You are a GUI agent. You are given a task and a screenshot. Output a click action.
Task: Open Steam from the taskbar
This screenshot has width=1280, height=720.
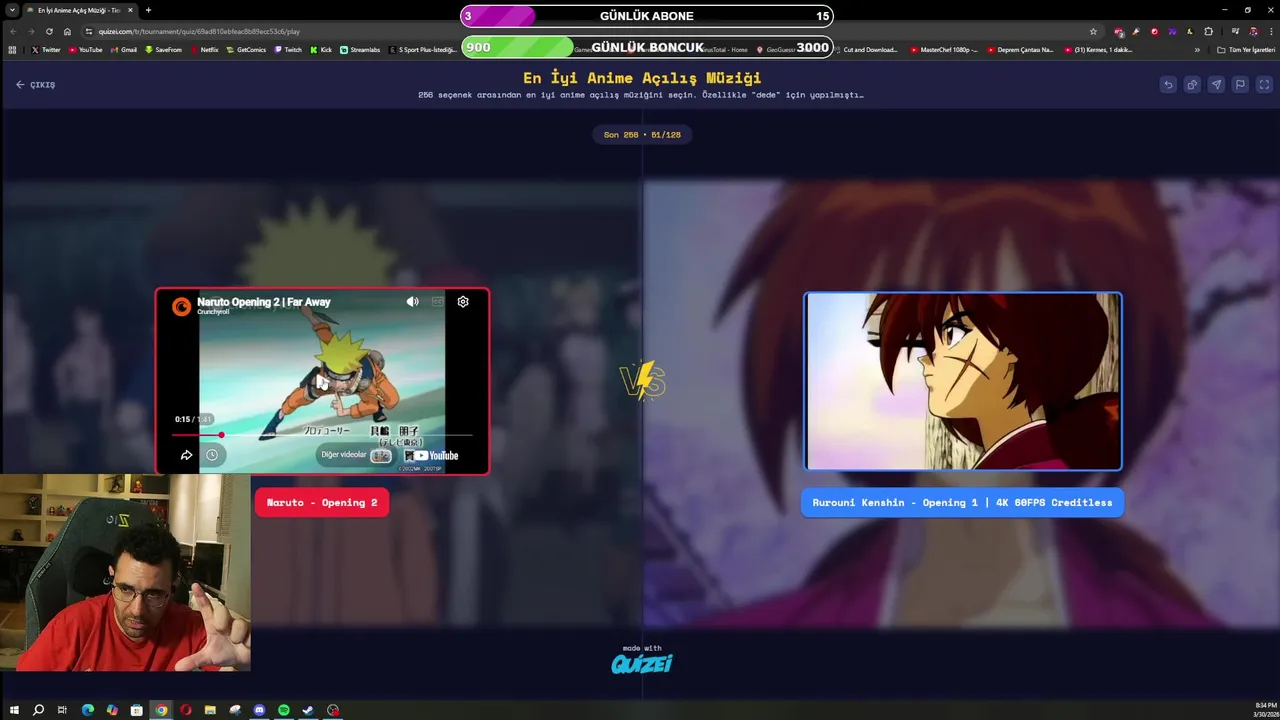pos(308,710)
